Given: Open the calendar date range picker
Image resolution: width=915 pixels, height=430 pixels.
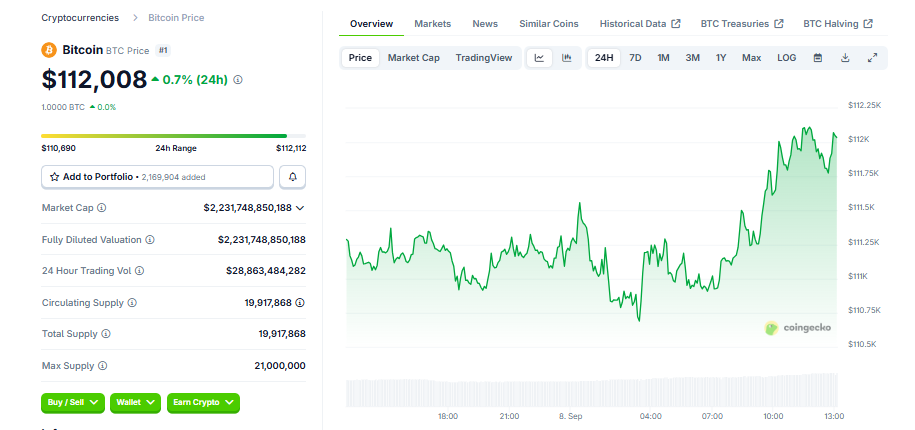Looking at the screenshot, I should tap(818, 58).
